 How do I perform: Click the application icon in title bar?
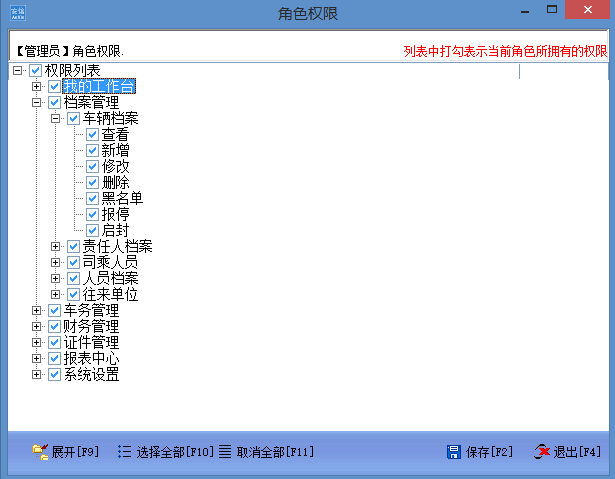point(18,13)
